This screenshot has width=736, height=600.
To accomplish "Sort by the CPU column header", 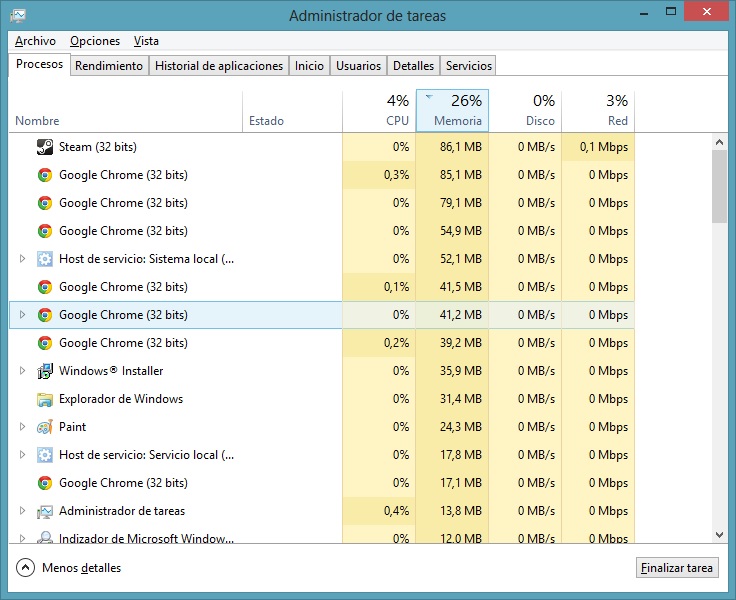I will [379, 111].
